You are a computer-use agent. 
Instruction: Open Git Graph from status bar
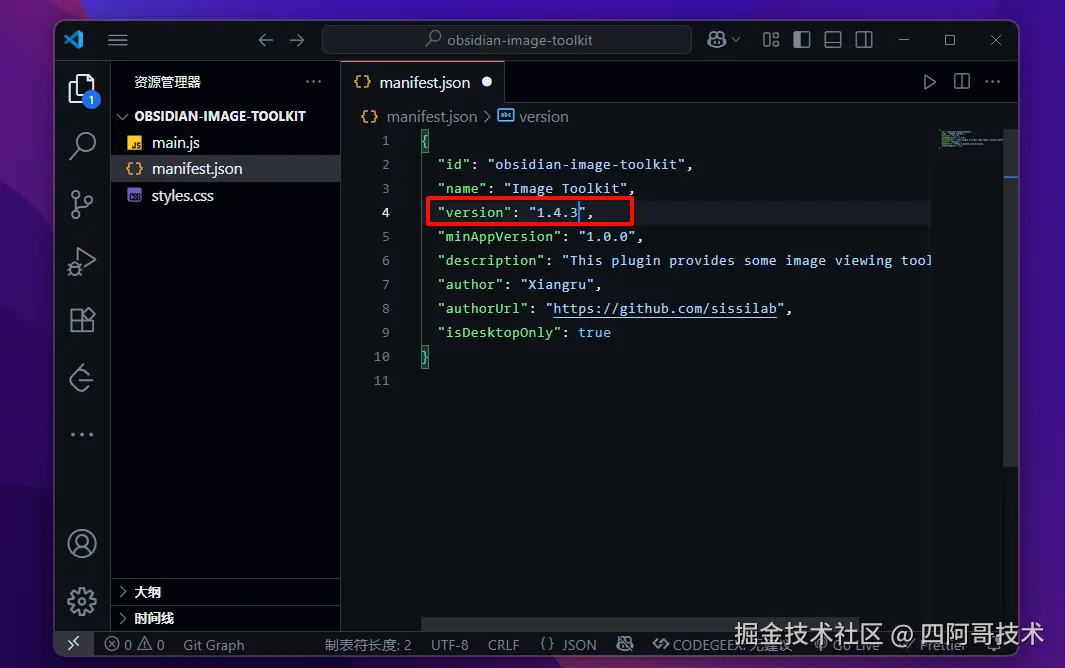coord(213,645)
